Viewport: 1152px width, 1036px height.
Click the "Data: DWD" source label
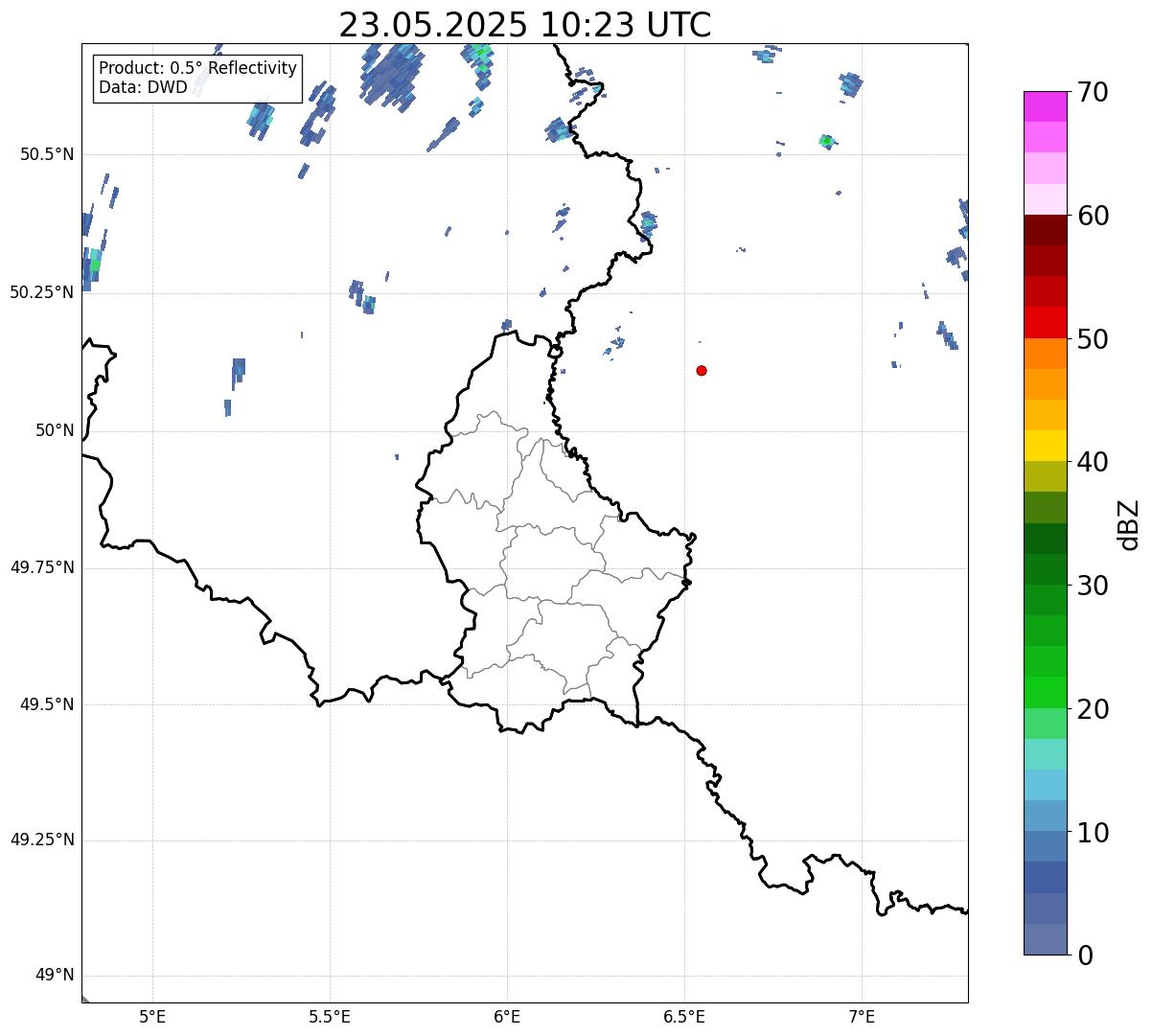click(x=144, y=88)
